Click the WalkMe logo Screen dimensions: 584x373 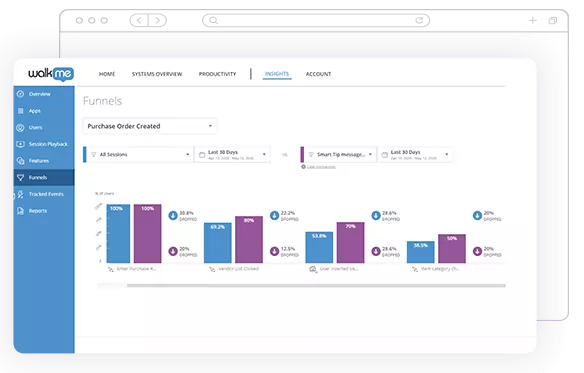click(x=51, y=74)
